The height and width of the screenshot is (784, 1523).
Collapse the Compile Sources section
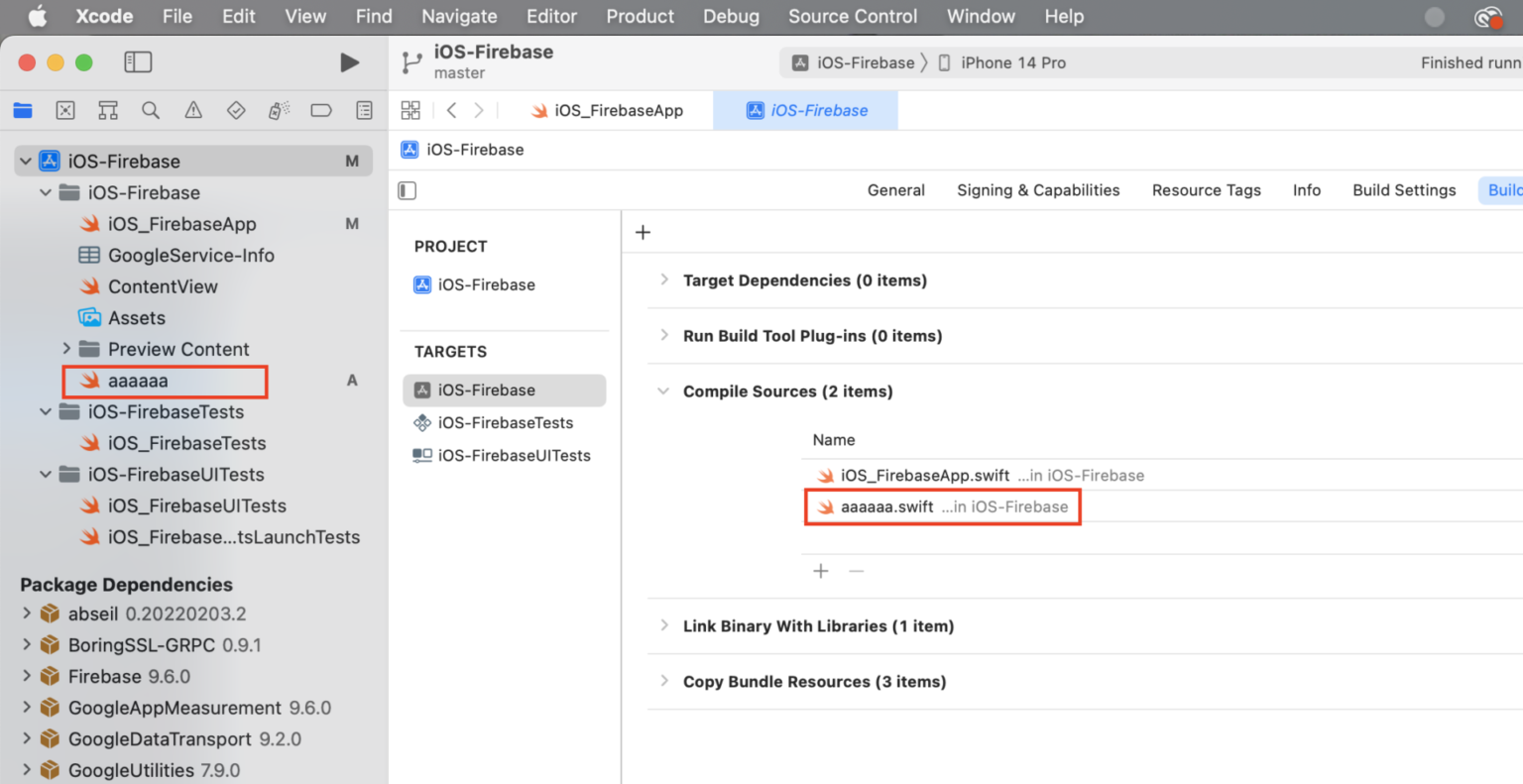pyautogui.click(x=663, y=392)
